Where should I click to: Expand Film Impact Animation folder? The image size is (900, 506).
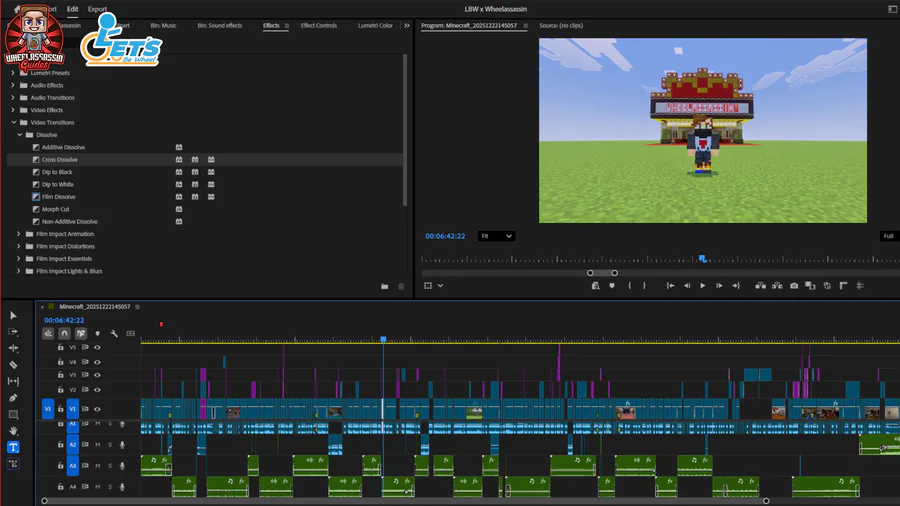18,234
